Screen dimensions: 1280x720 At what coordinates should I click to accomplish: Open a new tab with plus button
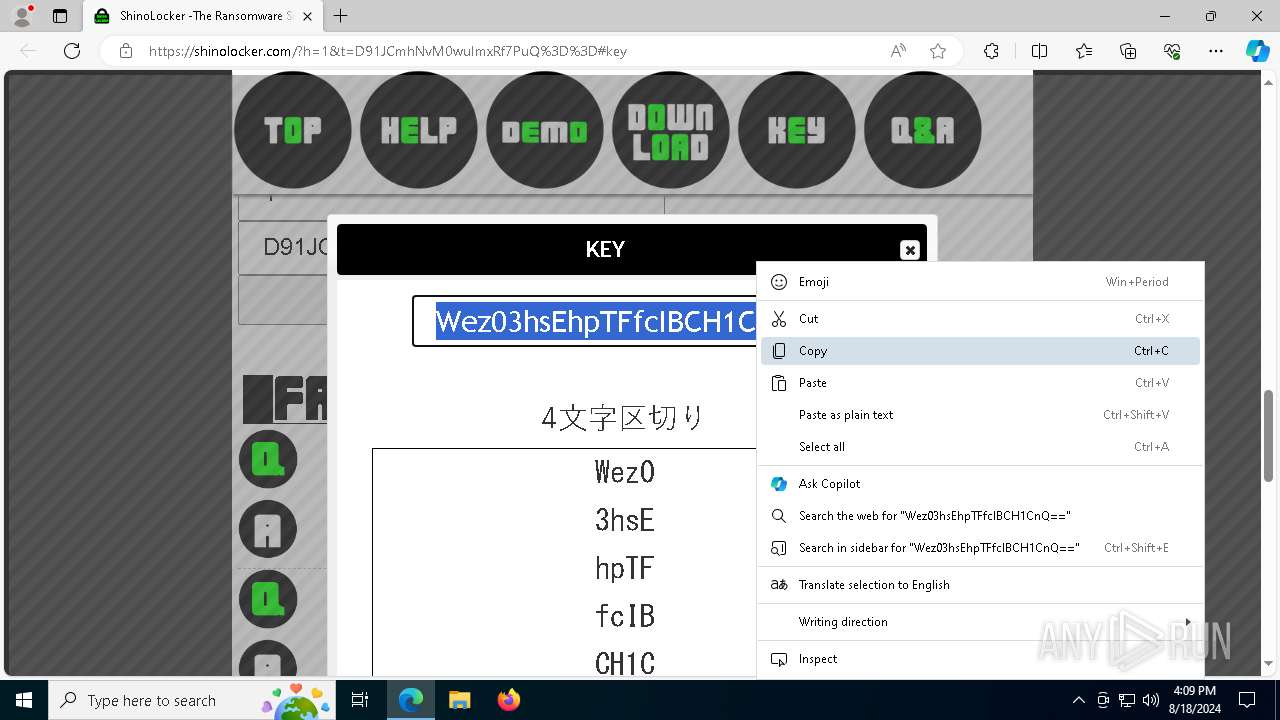coord(341,16)
